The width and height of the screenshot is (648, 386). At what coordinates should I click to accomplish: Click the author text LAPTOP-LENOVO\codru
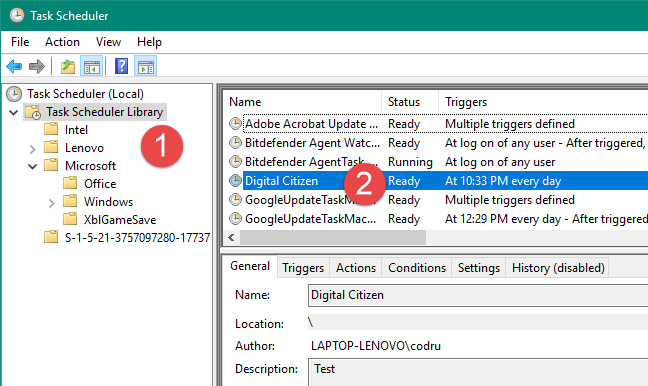pyautogui.click(x=376, y=345)
